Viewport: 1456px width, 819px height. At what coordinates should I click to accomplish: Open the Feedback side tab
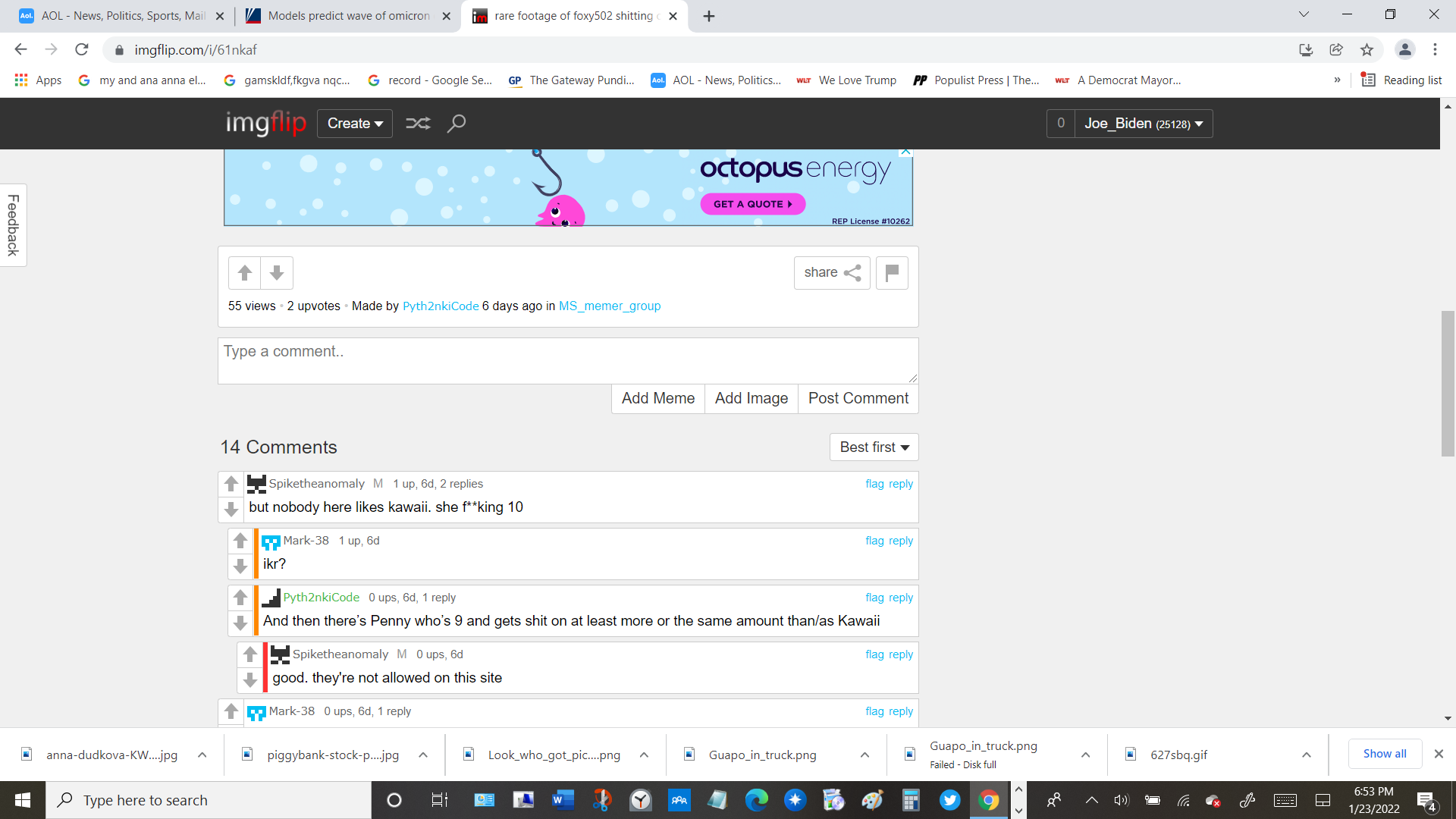pos(13,225)
